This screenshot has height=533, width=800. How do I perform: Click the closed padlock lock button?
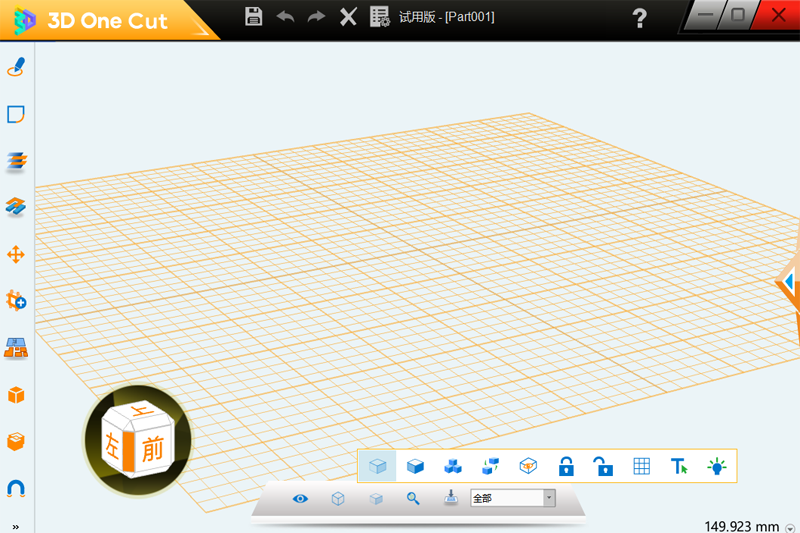point(566,466)
